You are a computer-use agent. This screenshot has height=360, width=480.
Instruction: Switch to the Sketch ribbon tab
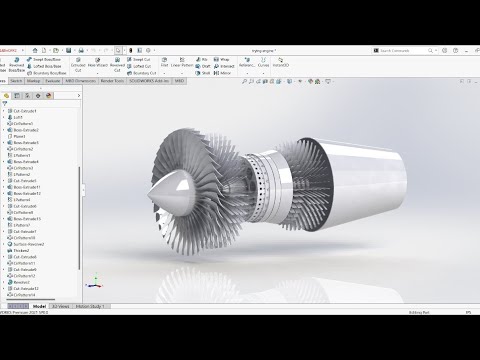16,81
